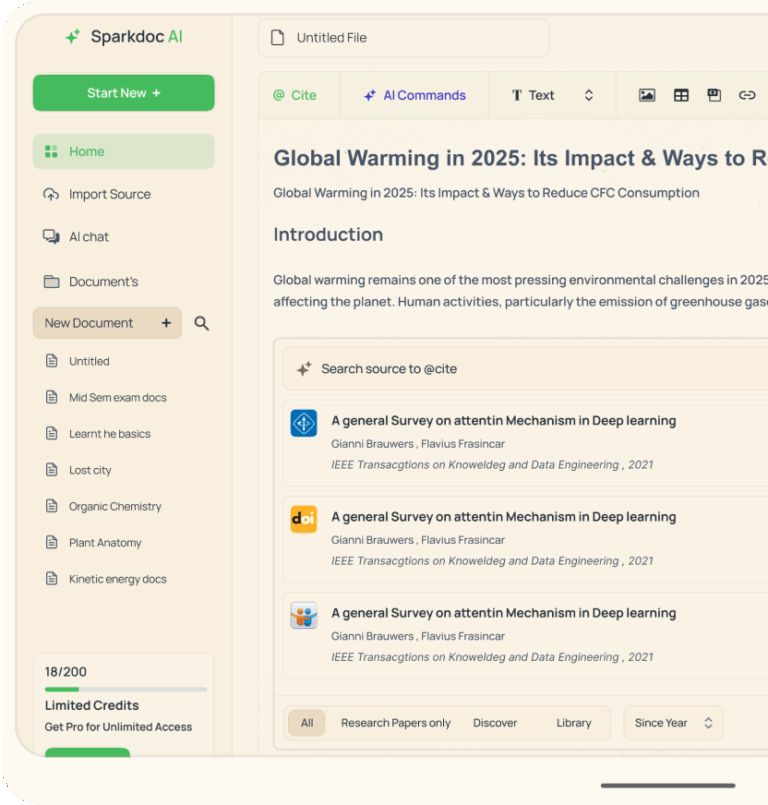Insert a link using chain icon
Screen dimensions: 768x805
[747, 95]
